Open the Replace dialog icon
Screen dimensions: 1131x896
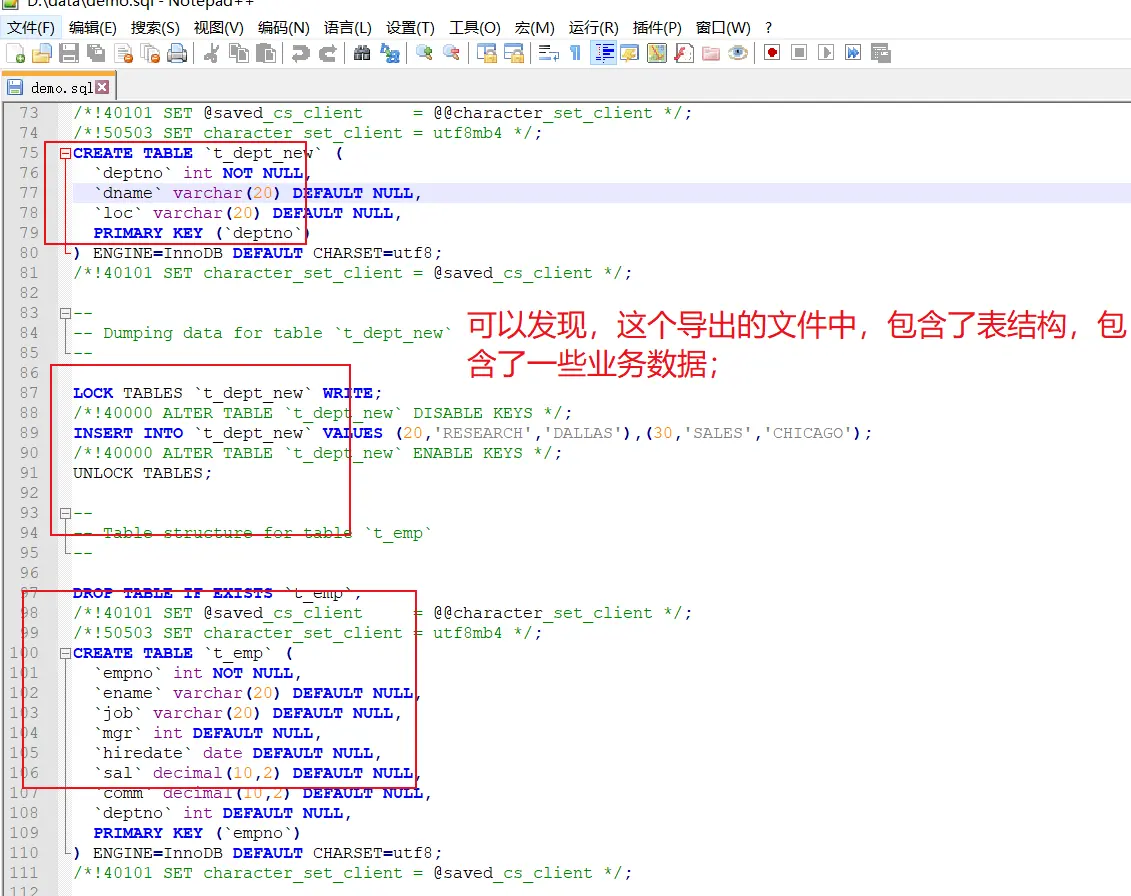point(390,53)
